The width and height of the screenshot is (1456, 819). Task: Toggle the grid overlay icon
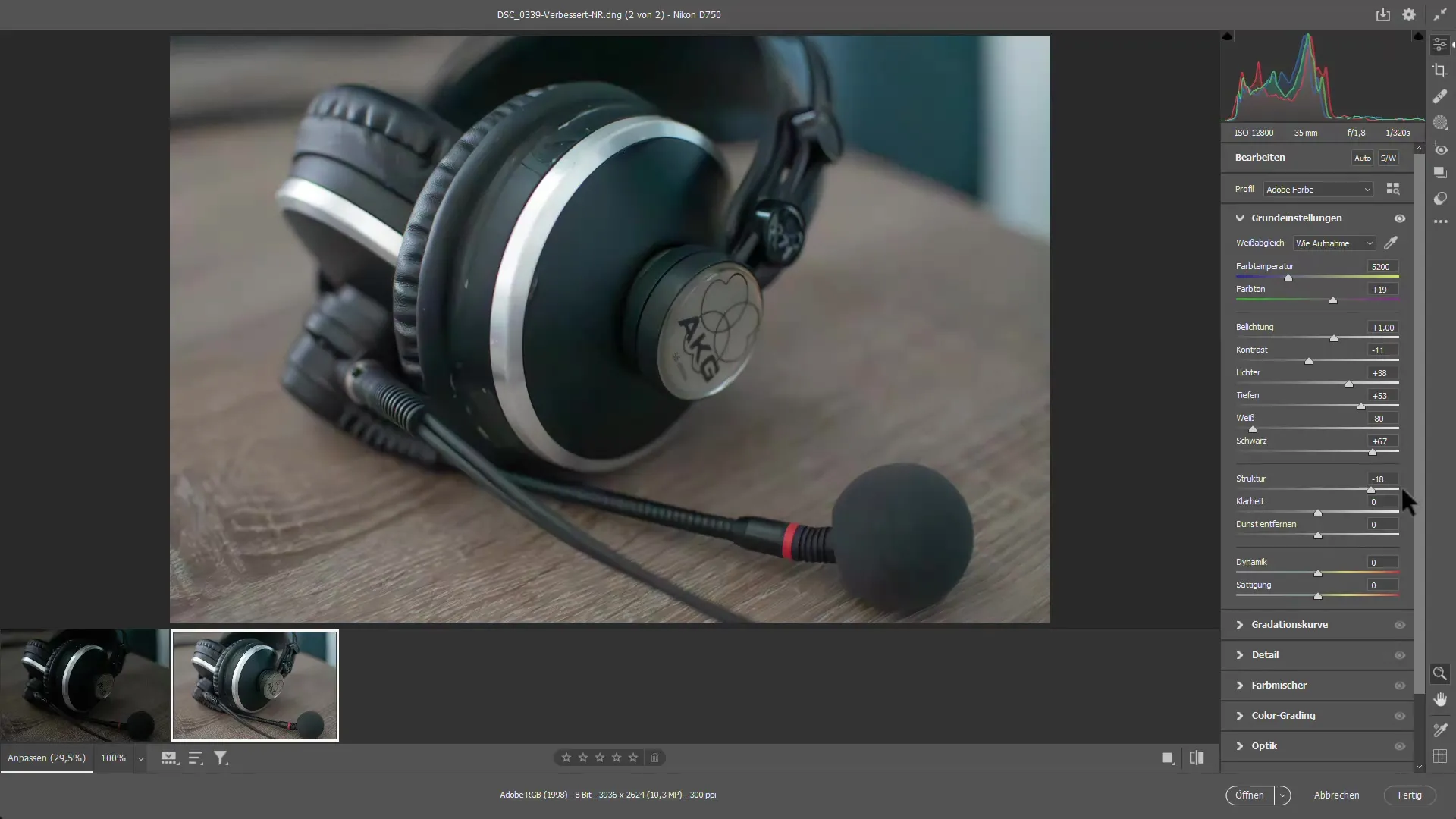point(1439,756)
